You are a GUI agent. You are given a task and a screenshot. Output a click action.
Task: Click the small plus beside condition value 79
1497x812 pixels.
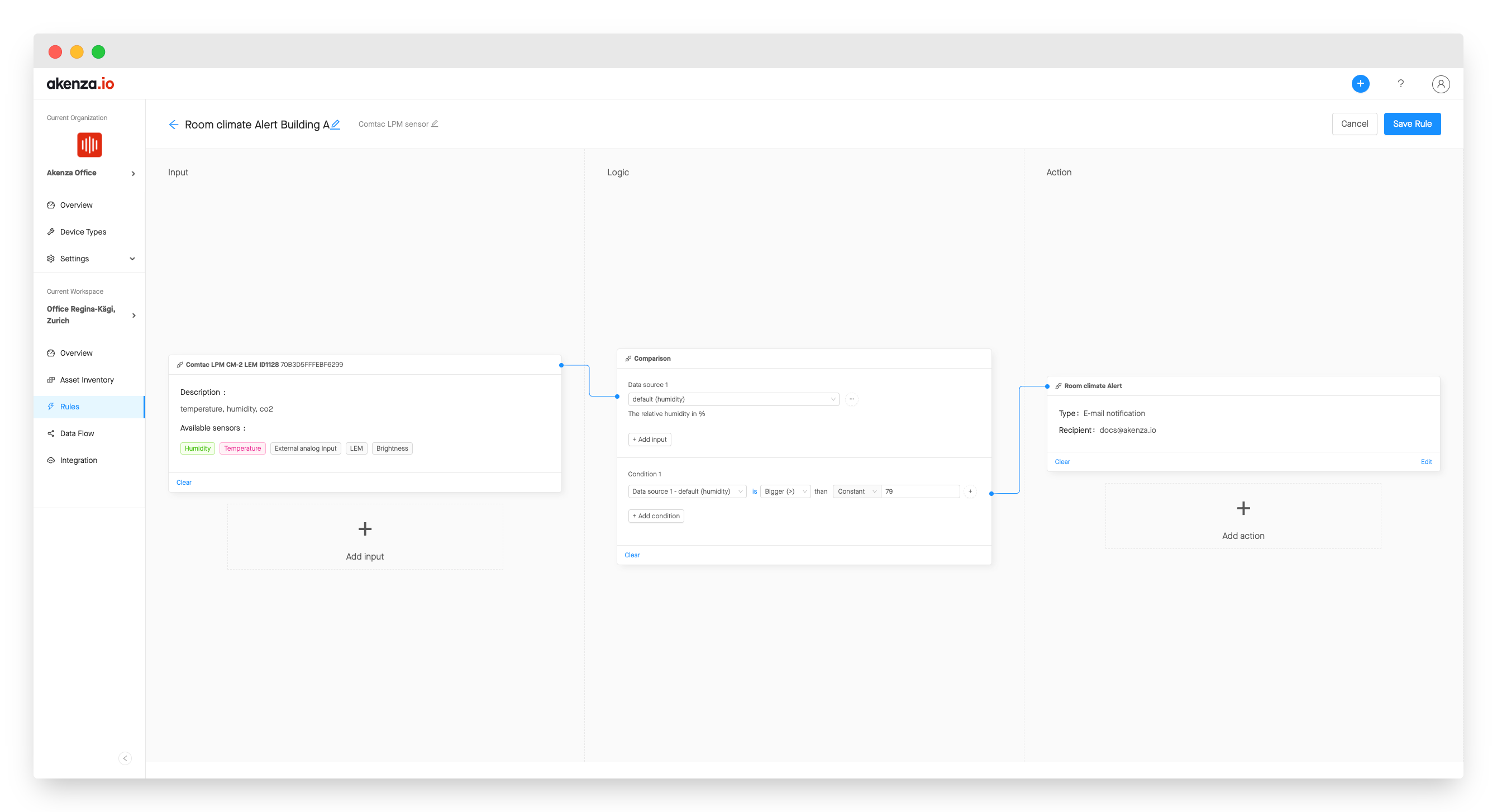[970, 491]
